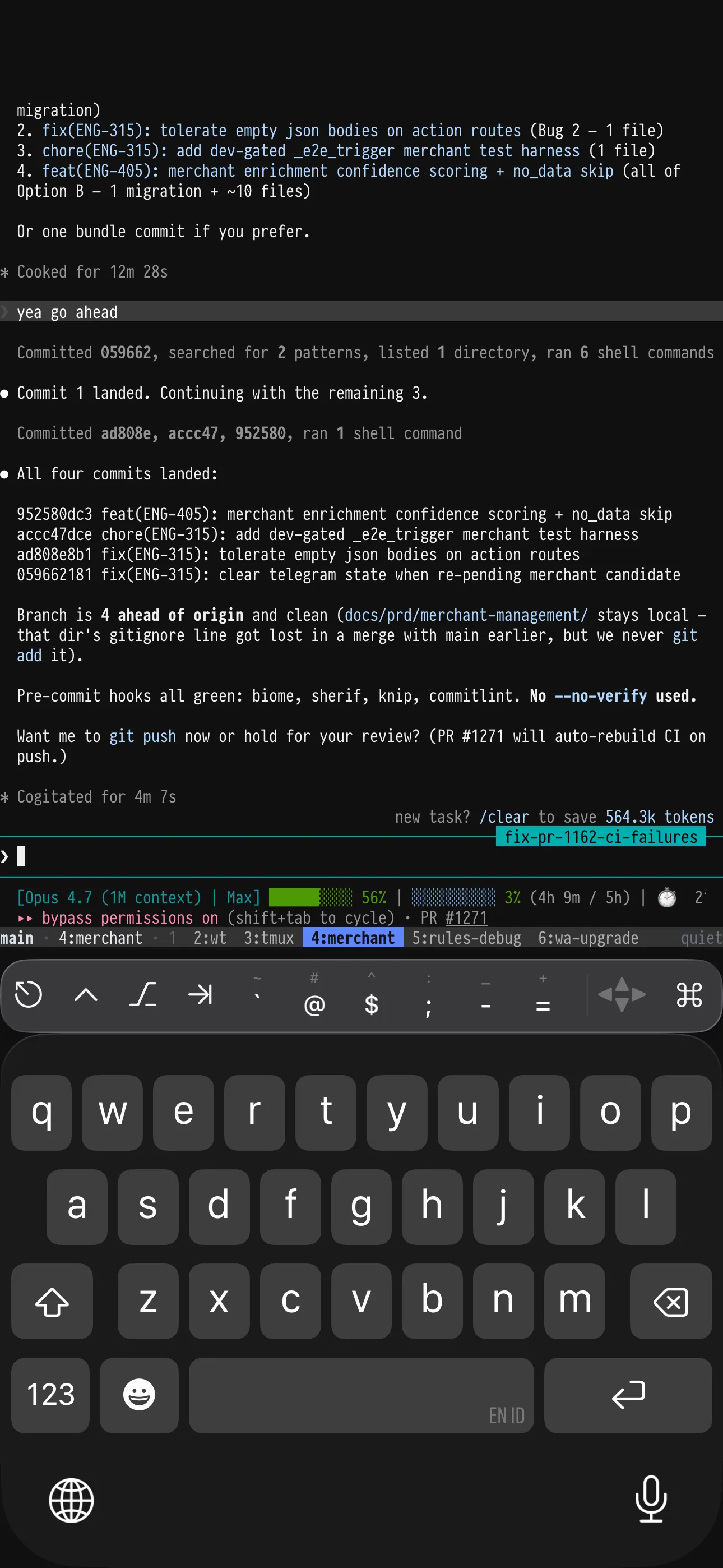Tap the 3% session usage bar
This screenshot has width=723, height=1568.
453,897
